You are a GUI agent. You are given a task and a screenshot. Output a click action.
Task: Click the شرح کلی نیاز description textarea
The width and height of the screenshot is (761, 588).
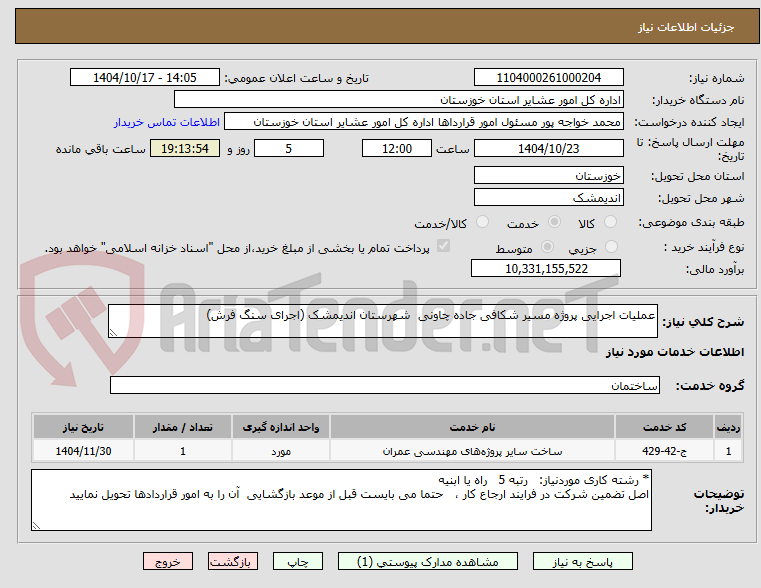click(x=383, y=321)
